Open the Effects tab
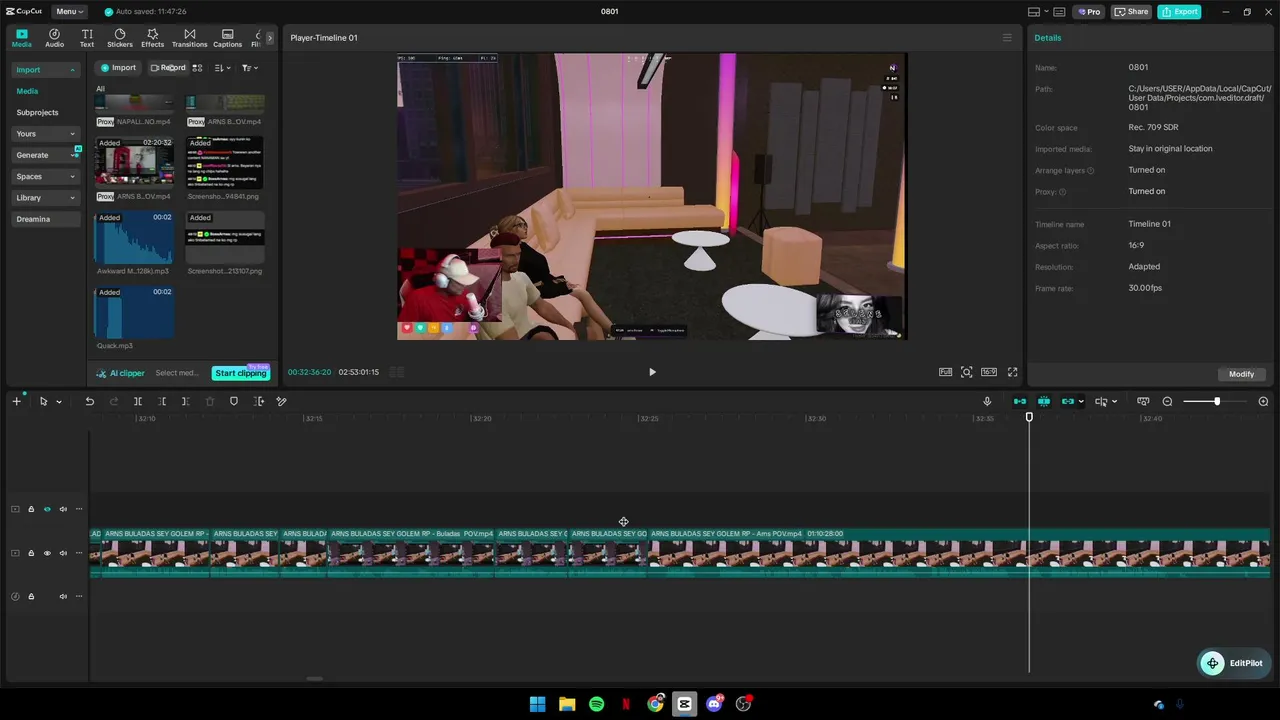The height and width of the screenshot is (720, 1280). point(152,38)
